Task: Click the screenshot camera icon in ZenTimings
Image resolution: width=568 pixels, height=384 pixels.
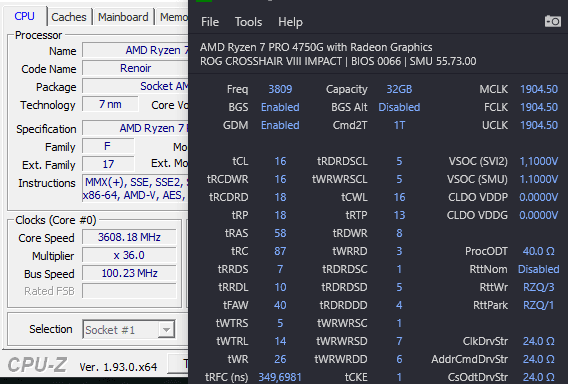Action: 552,21
